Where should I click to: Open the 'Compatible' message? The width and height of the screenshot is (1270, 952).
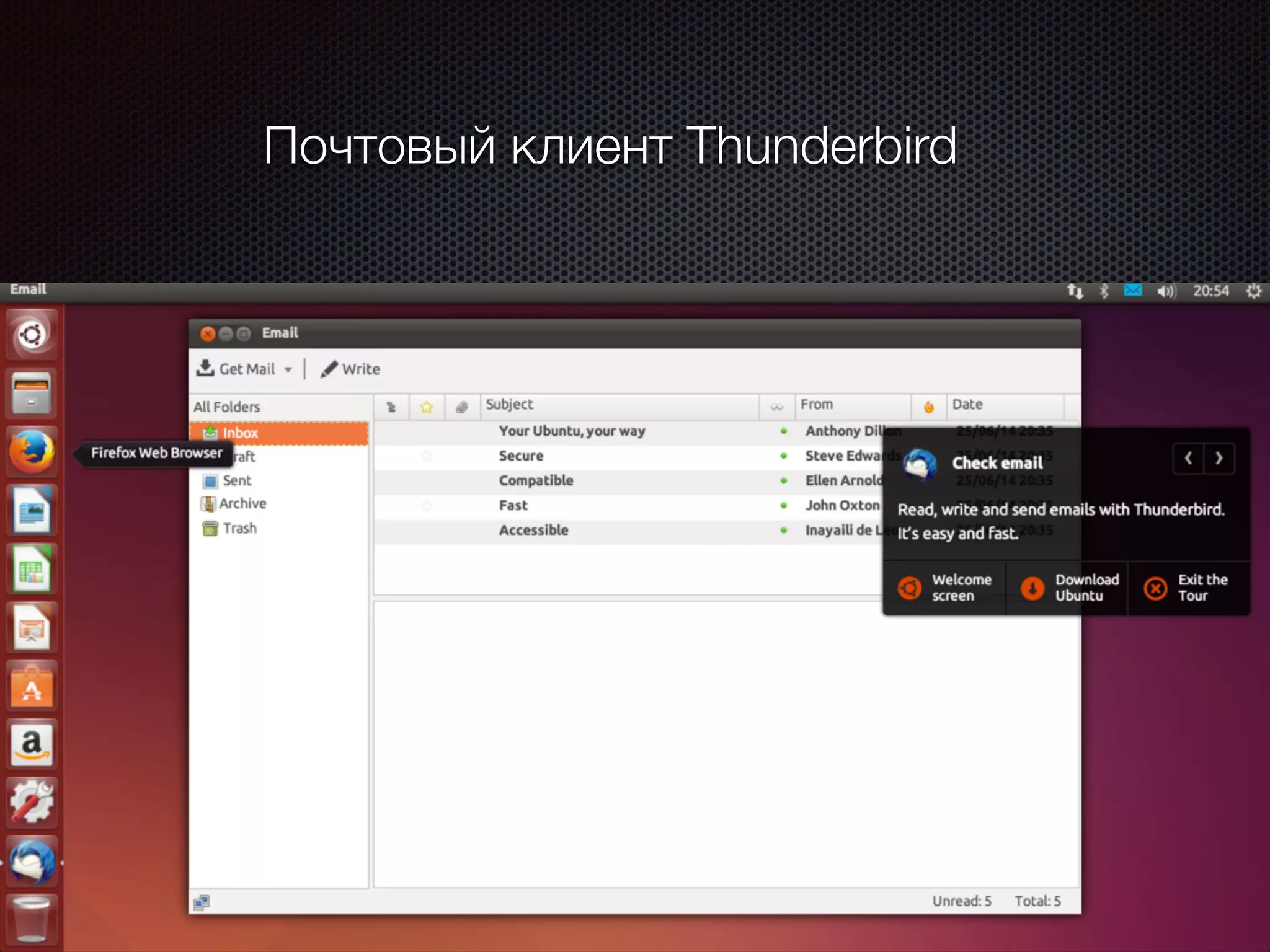pos(536,481)
